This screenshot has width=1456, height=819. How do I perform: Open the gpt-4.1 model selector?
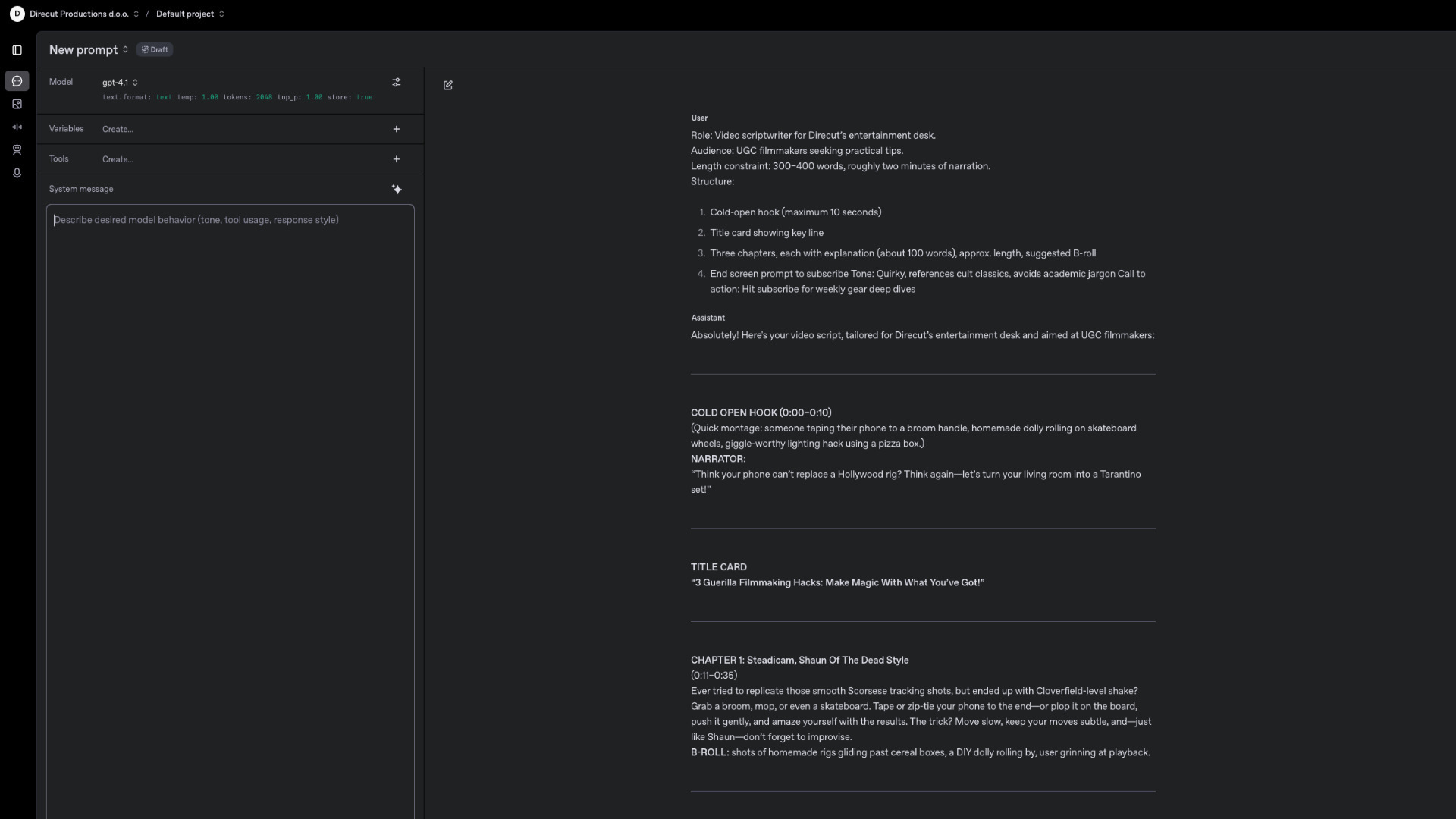click(x=120, y=82)
